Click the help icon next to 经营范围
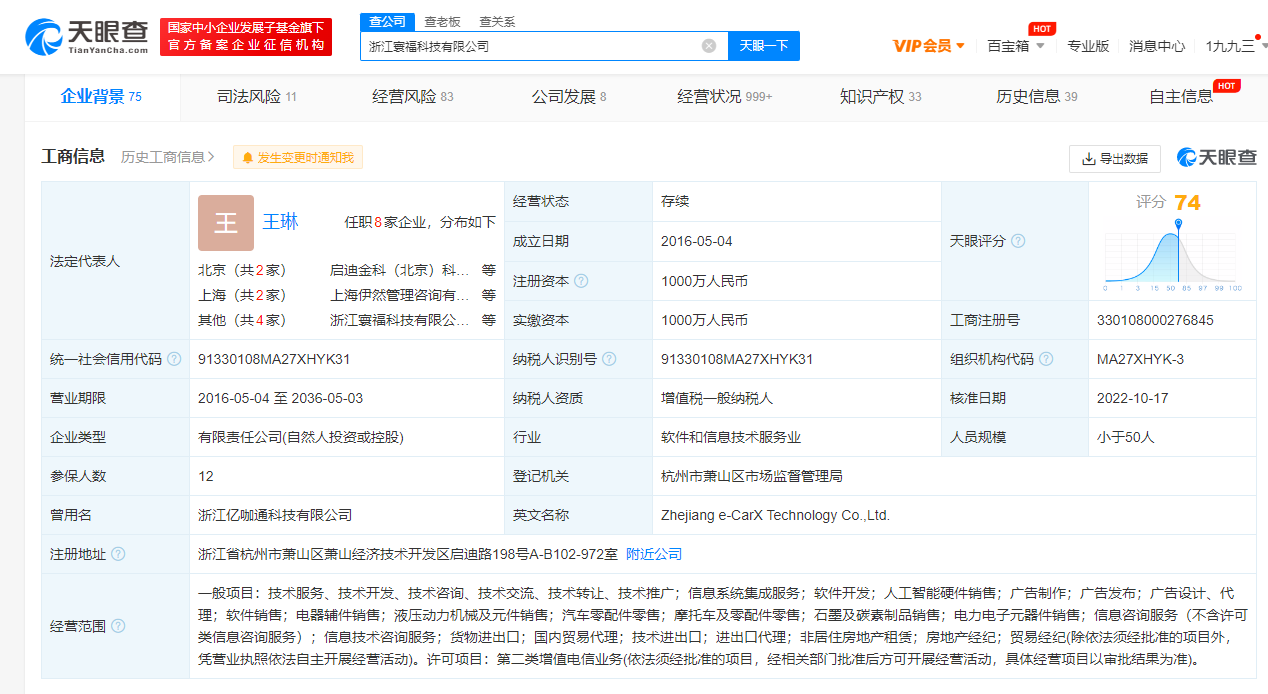1268x694 pixels. (118, 626)
